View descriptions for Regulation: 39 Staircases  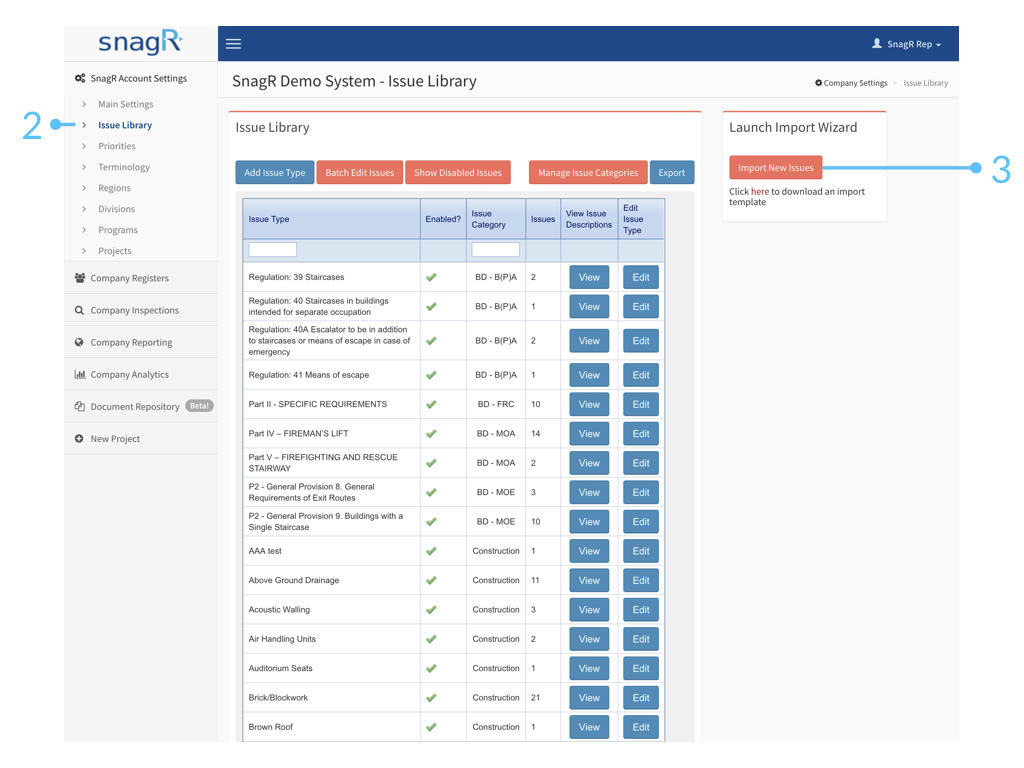(589, 278)
